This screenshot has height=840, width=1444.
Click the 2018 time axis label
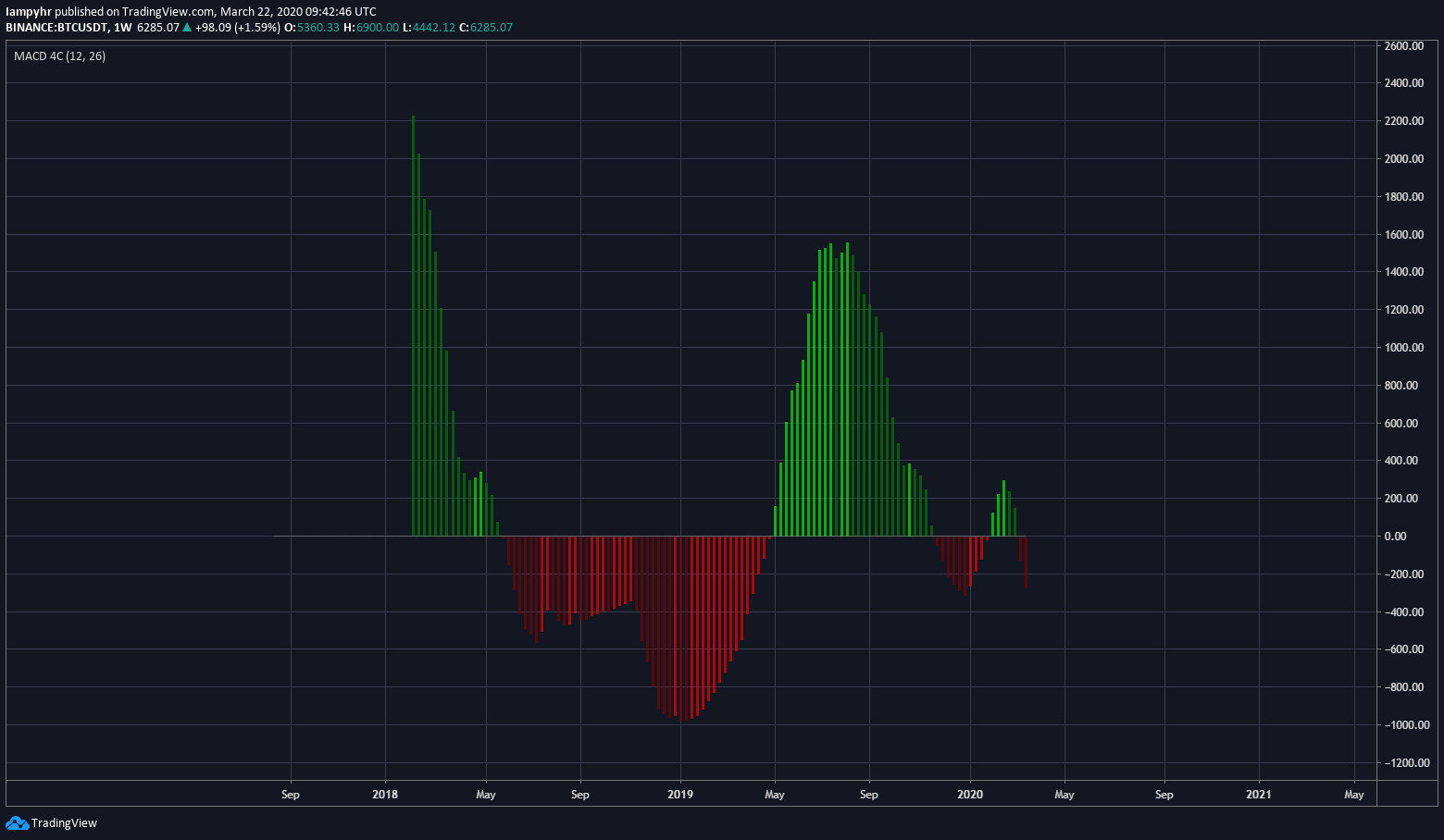pyautogui.click(x=385, y=795)
